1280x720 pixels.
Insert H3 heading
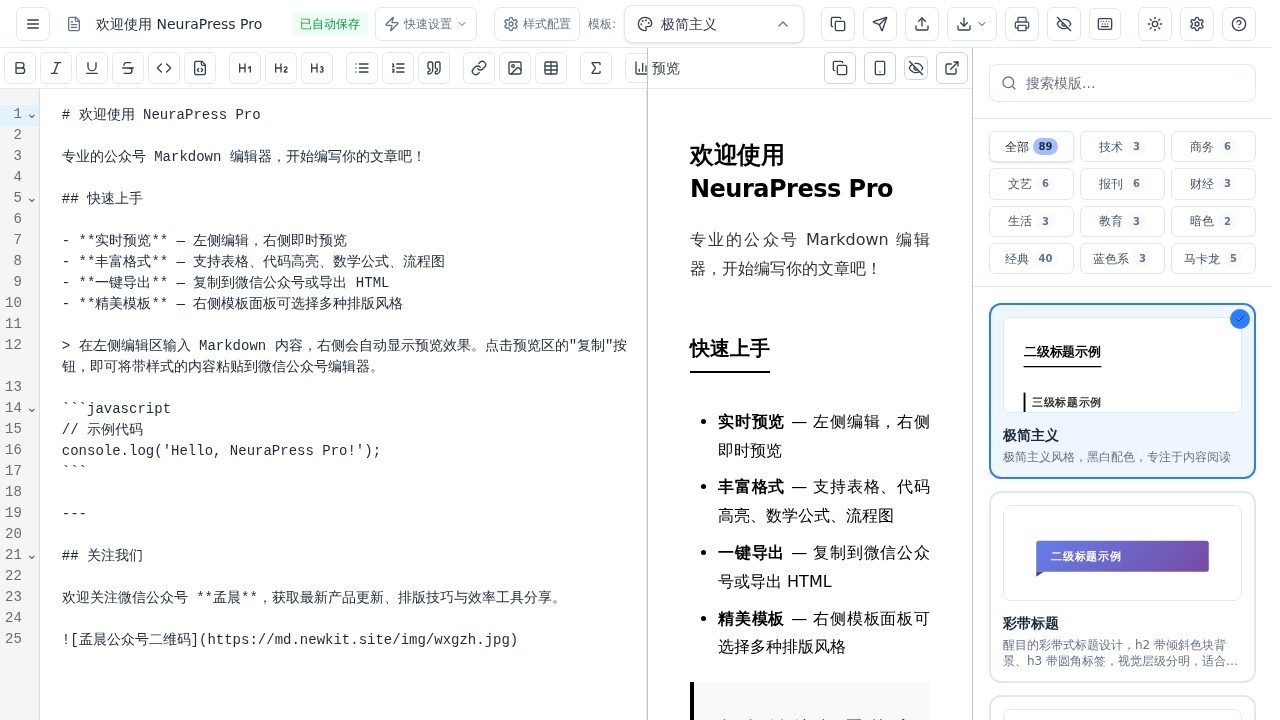pos(317,68)
